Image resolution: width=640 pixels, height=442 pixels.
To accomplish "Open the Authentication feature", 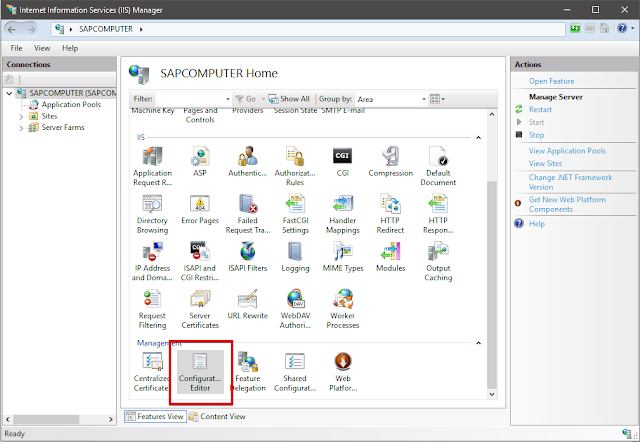I will coord(247,162).
